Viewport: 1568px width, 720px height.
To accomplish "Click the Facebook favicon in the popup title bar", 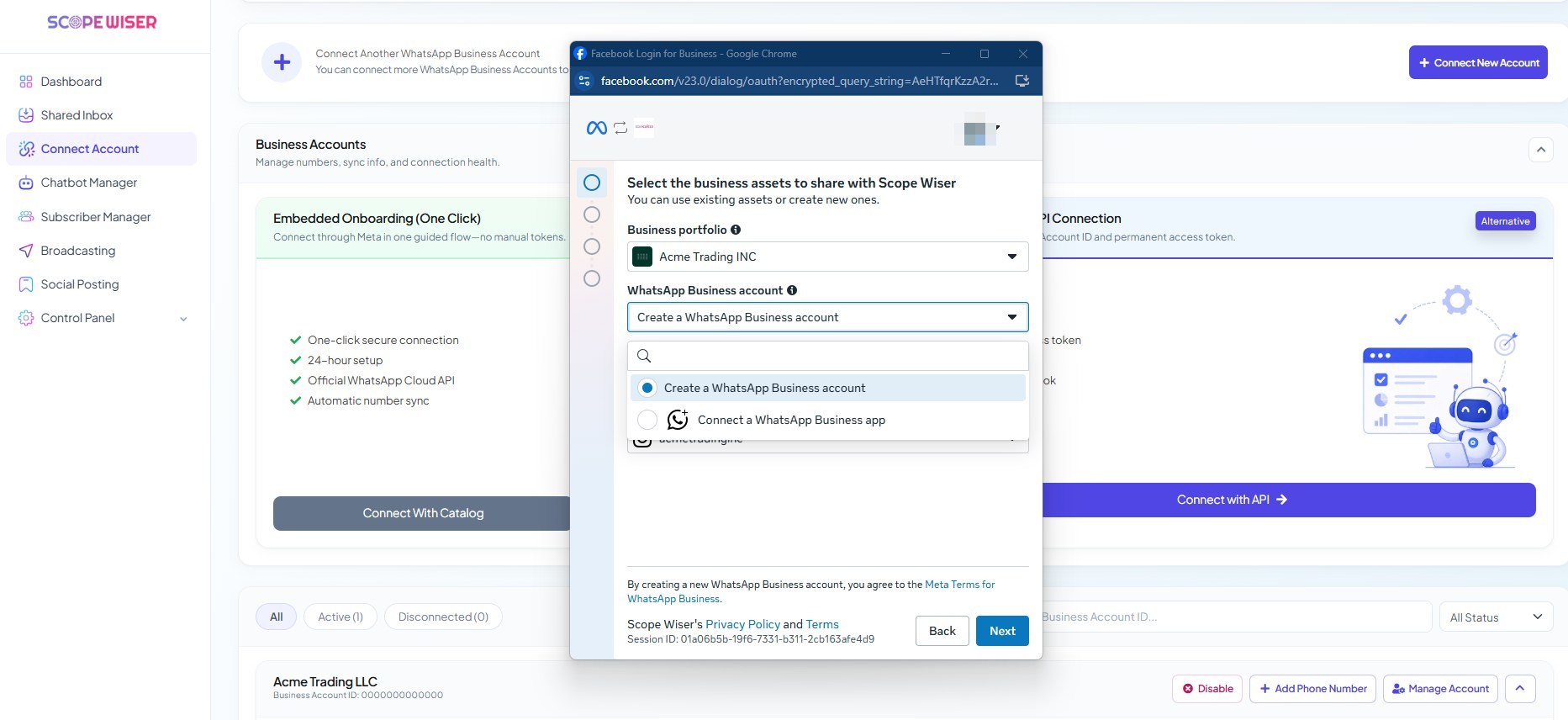I will pos(580,54).
